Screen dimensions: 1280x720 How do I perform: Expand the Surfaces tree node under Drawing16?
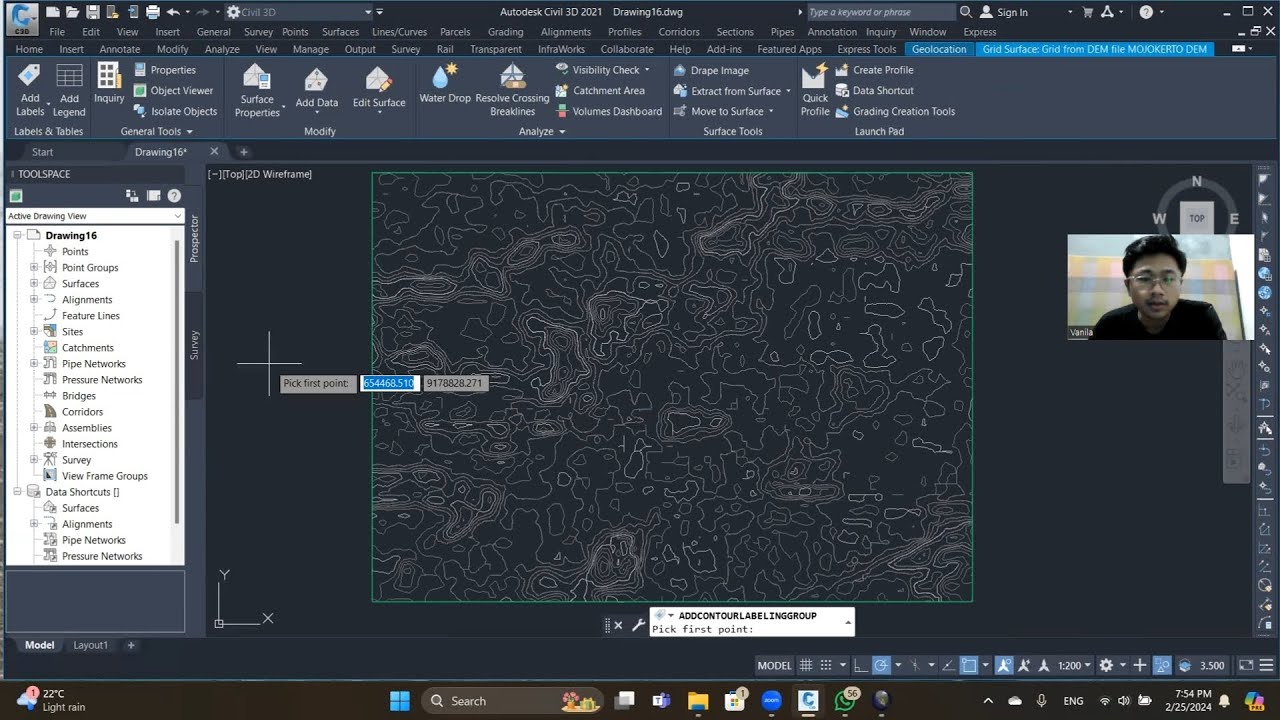(x=34, y=284)
